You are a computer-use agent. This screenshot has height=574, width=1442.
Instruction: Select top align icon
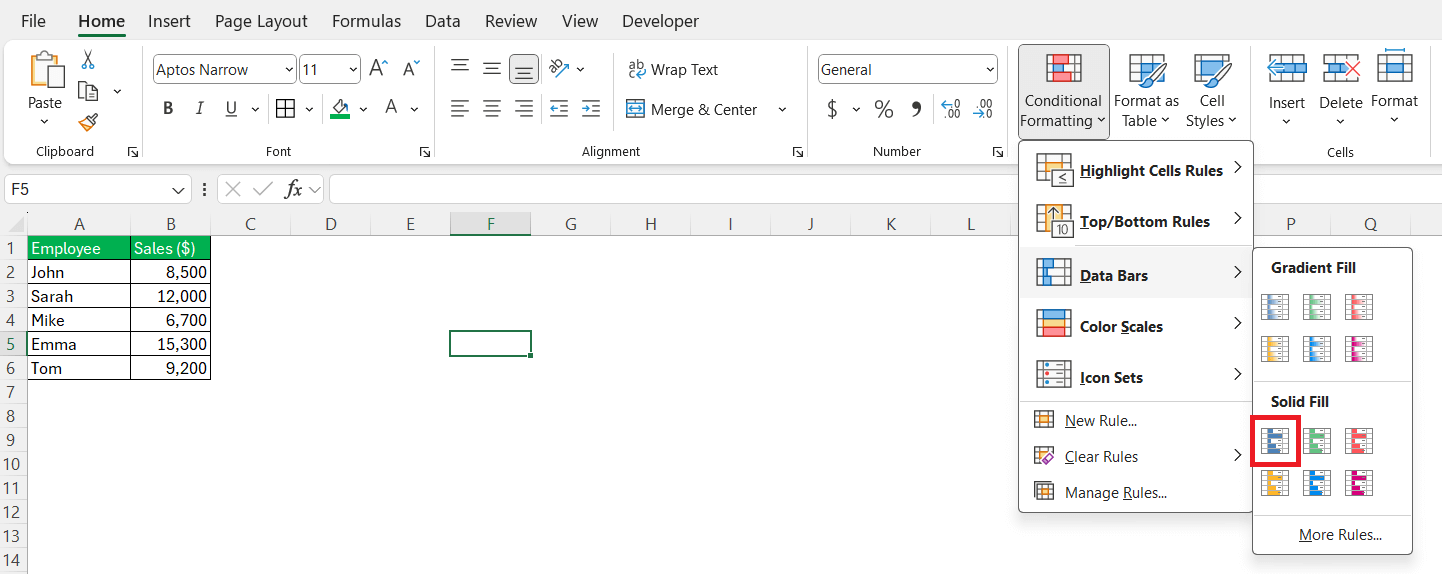click(460, 68)
